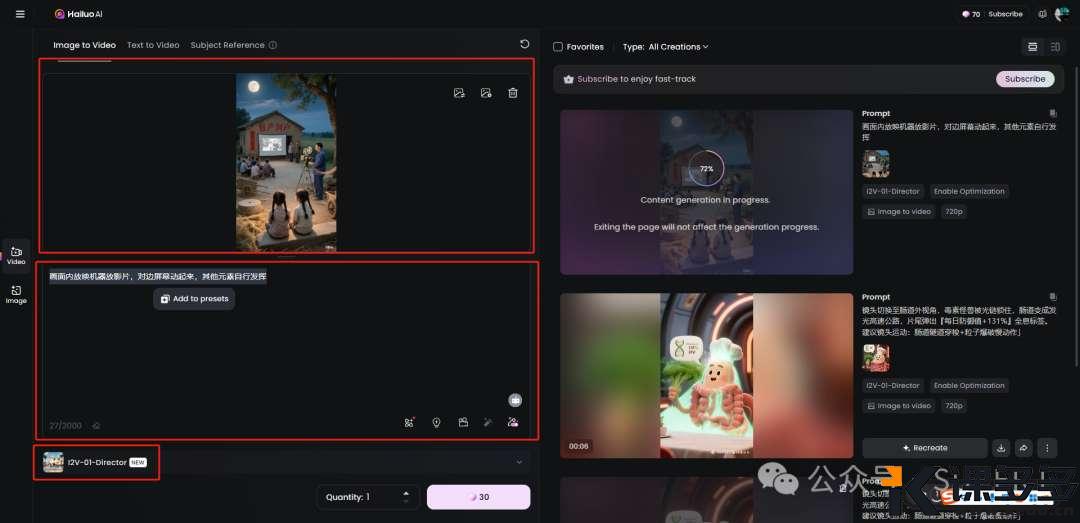Select Image mode in left sidebar

pos(16,294)
